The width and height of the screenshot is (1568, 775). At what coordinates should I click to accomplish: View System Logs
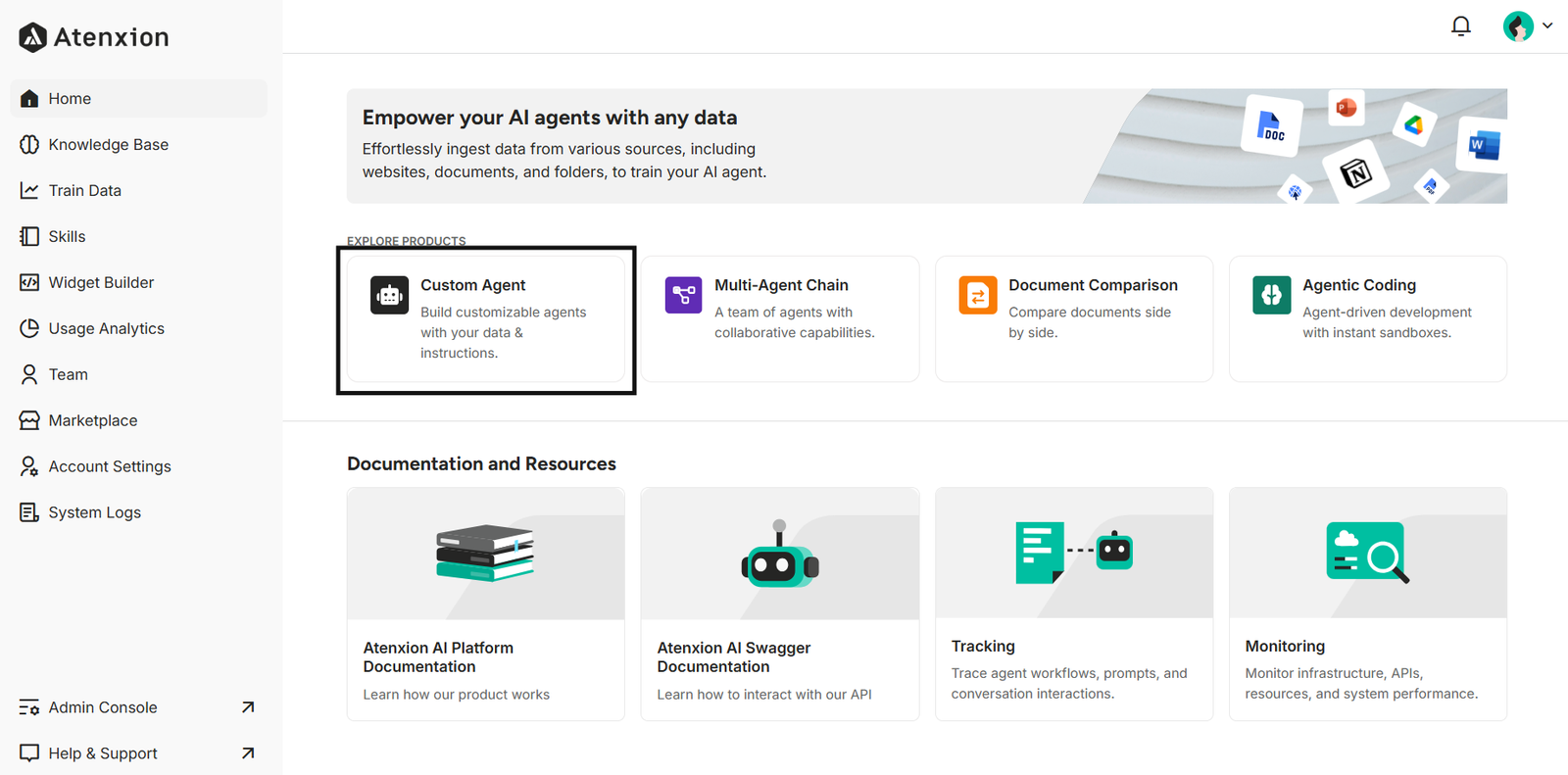tap(139, 512)
